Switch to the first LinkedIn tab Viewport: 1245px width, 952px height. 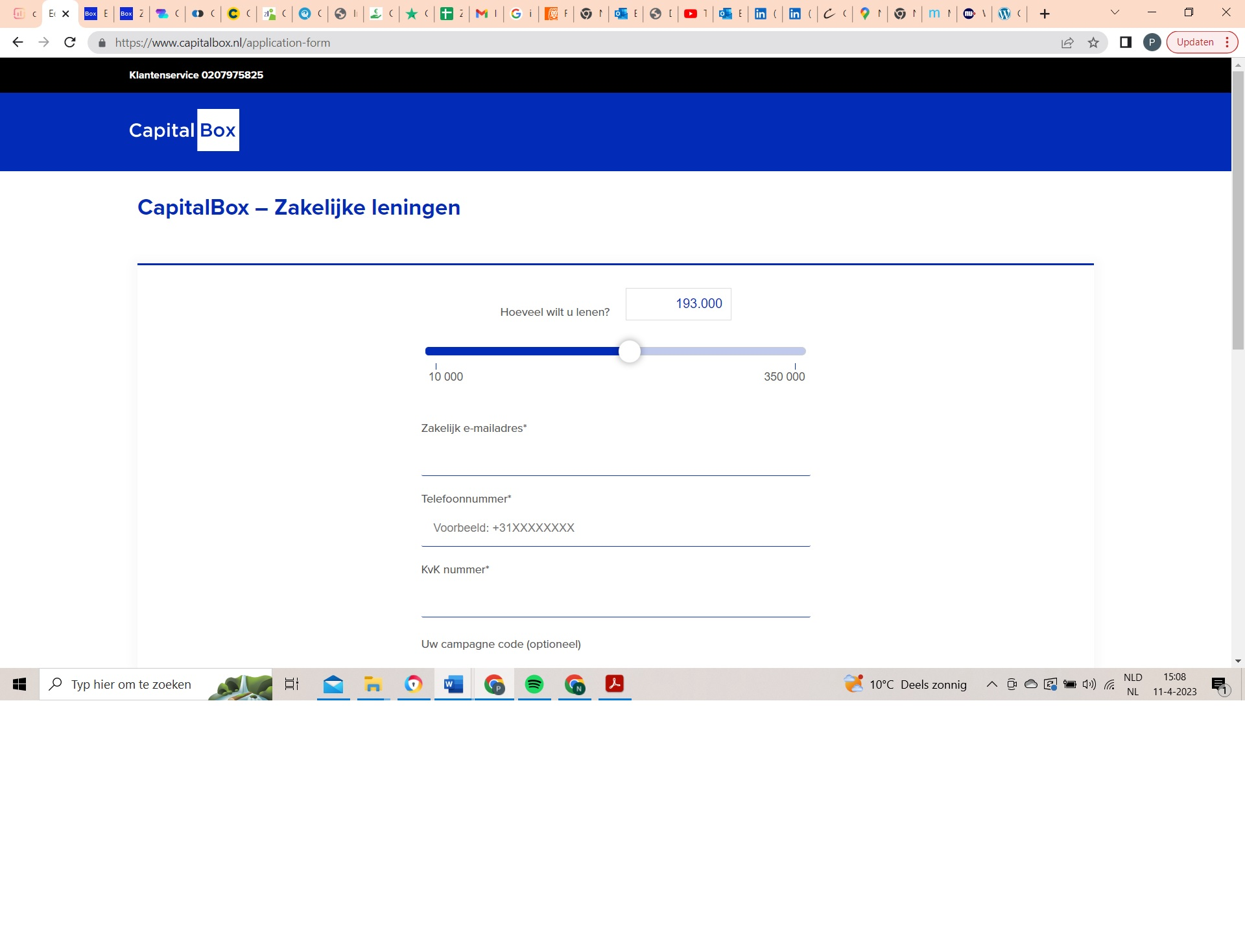(765, 14)
